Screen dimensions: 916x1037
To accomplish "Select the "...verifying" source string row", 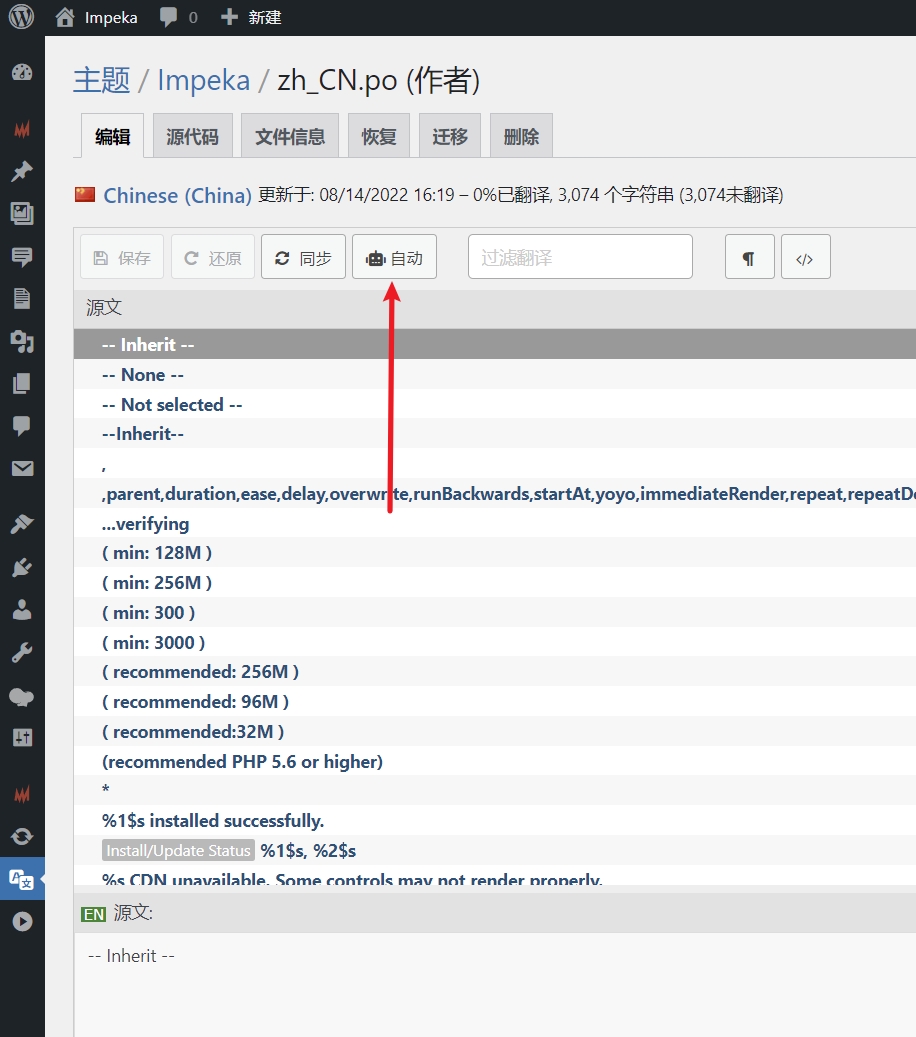I will 145,524.
